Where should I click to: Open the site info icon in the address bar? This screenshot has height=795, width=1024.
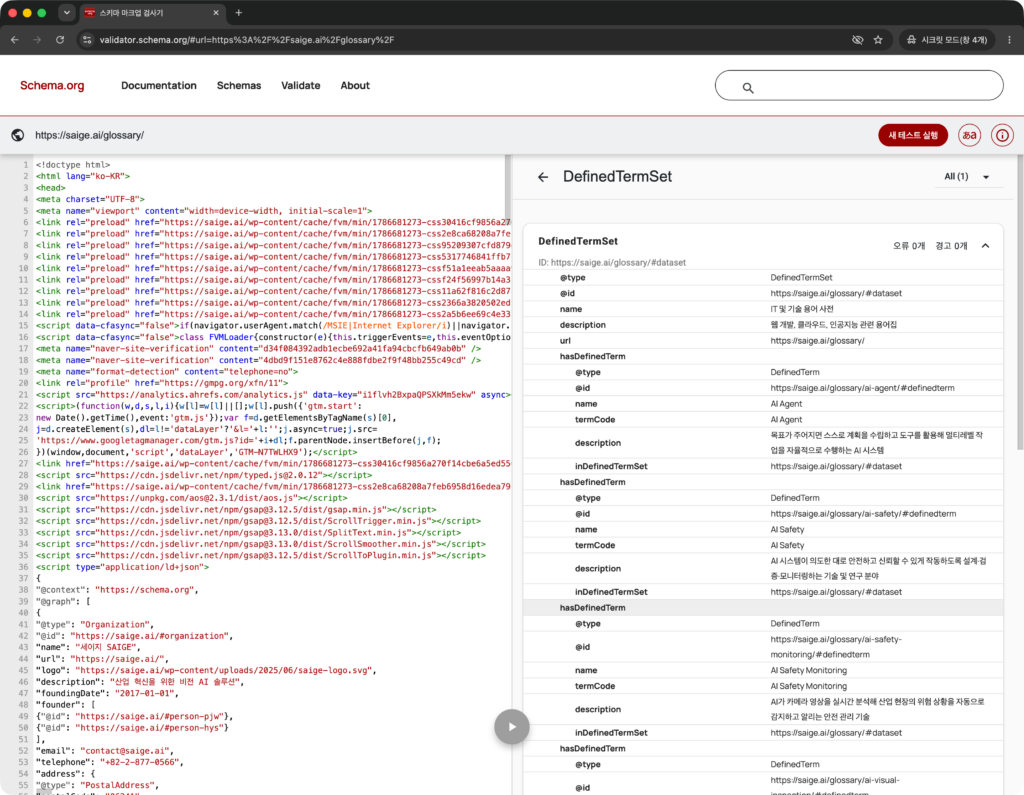coord(87,40)
